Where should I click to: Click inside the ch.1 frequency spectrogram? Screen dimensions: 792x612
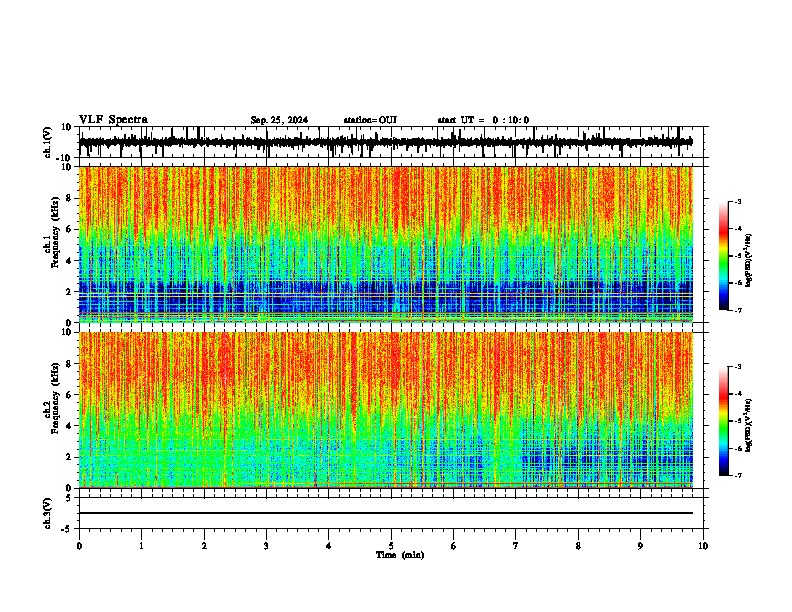(x=386, y=244)
